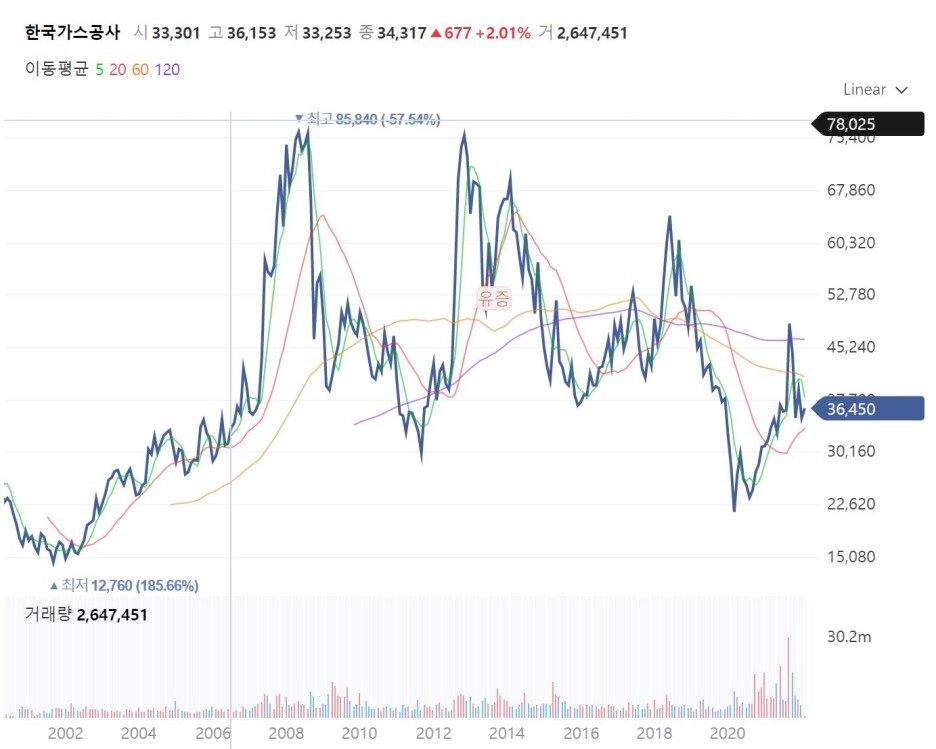This screenshot has width=936, height=749.
Task: Click the 2002 label on time axis
Action: coord(65,733)
